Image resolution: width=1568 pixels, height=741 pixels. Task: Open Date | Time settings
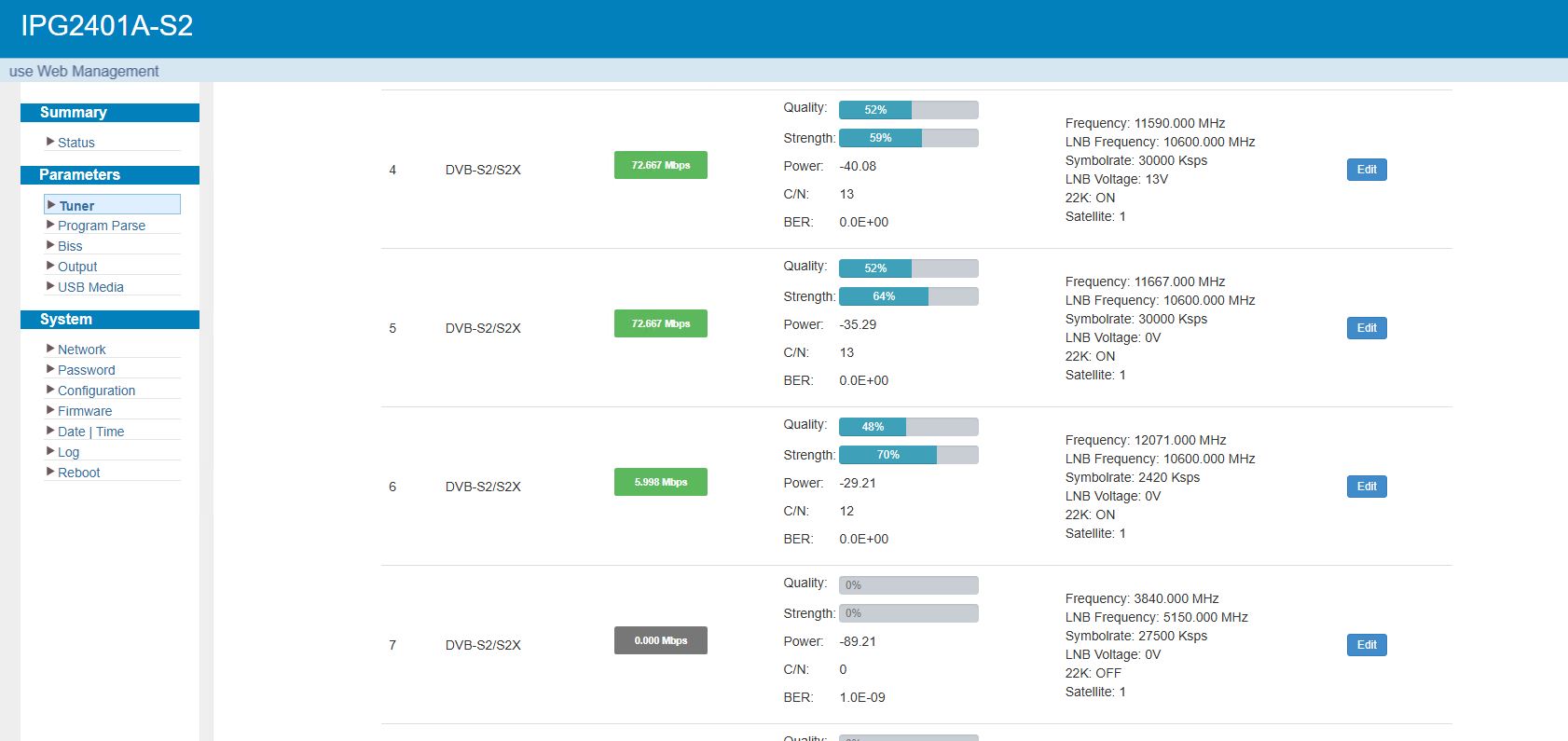click(x=90, y=432)
